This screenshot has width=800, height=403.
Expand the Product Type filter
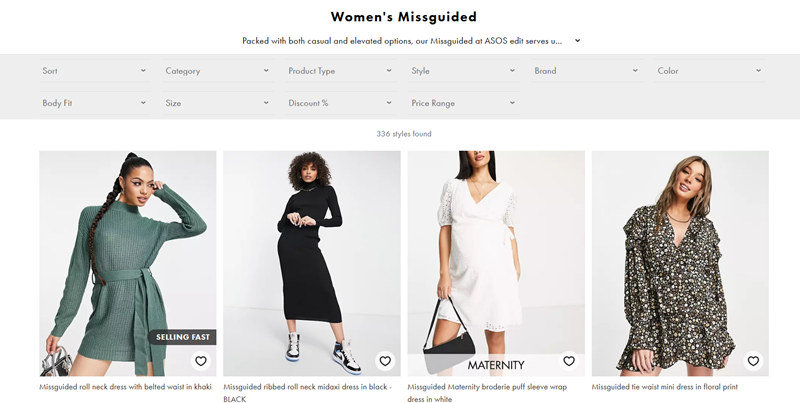(340, 71)
